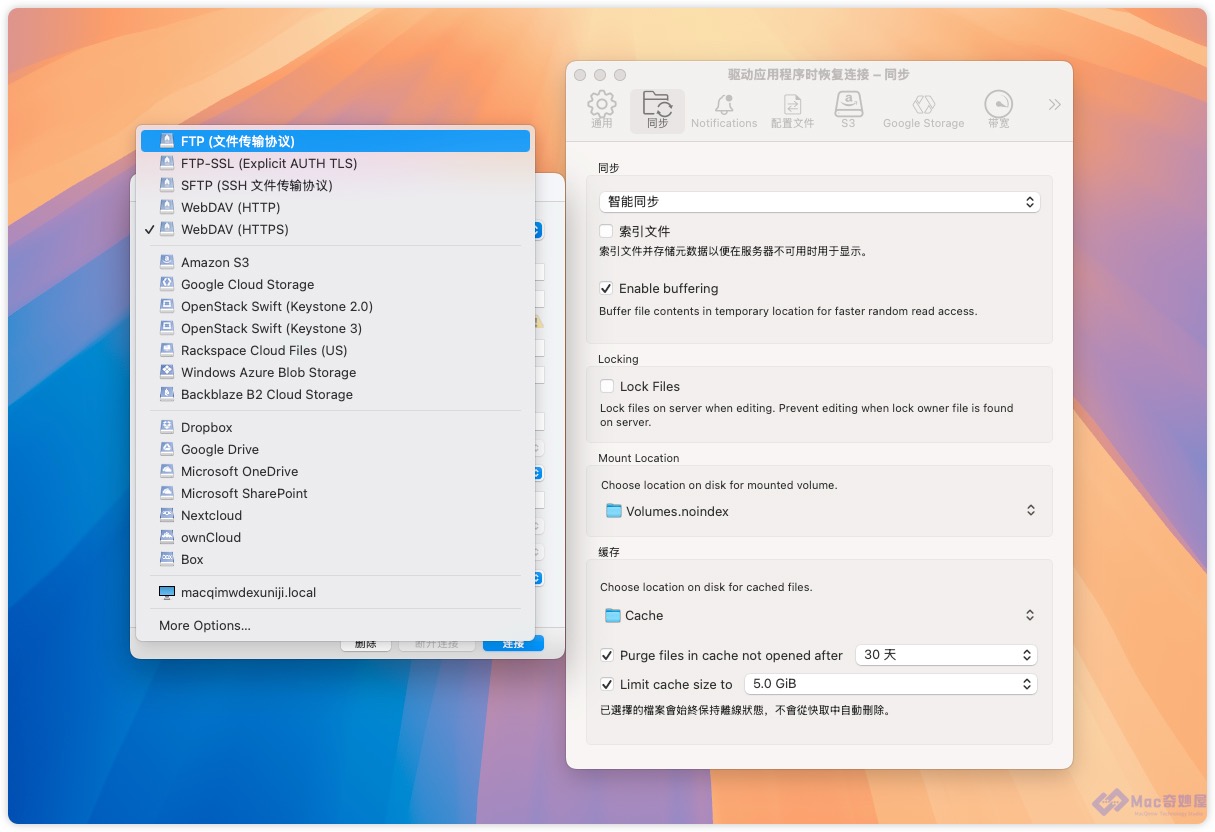Viewport: 1215px width, 832px height.
Task: Enable the 索引文件 checkbox
Action: tap(607, 231)
